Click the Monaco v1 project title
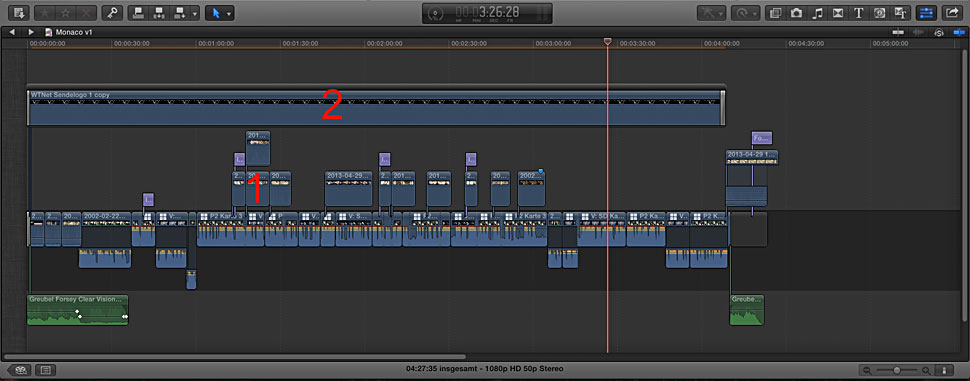This screenshot has width=970, height=381. tap(74, 32)
